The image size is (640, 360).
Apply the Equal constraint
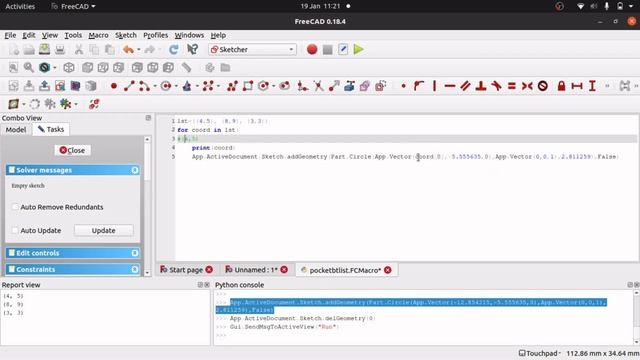511,86
